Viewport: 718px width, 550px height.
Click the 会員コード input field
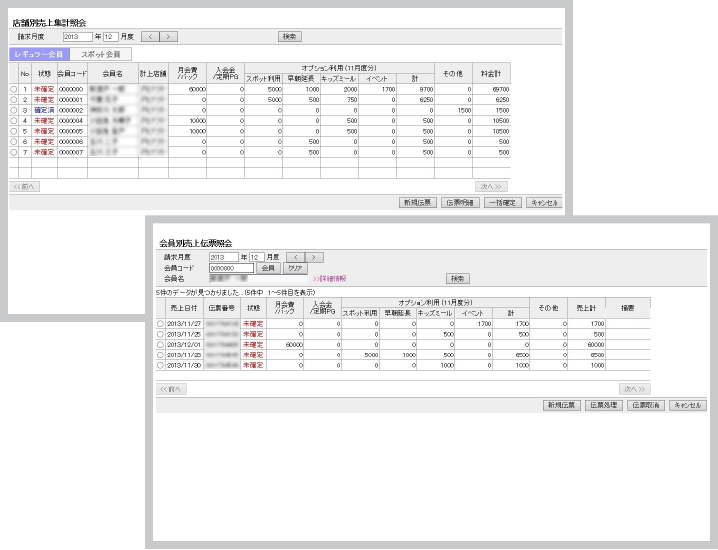pyautogui.click(x=231, y=268)
